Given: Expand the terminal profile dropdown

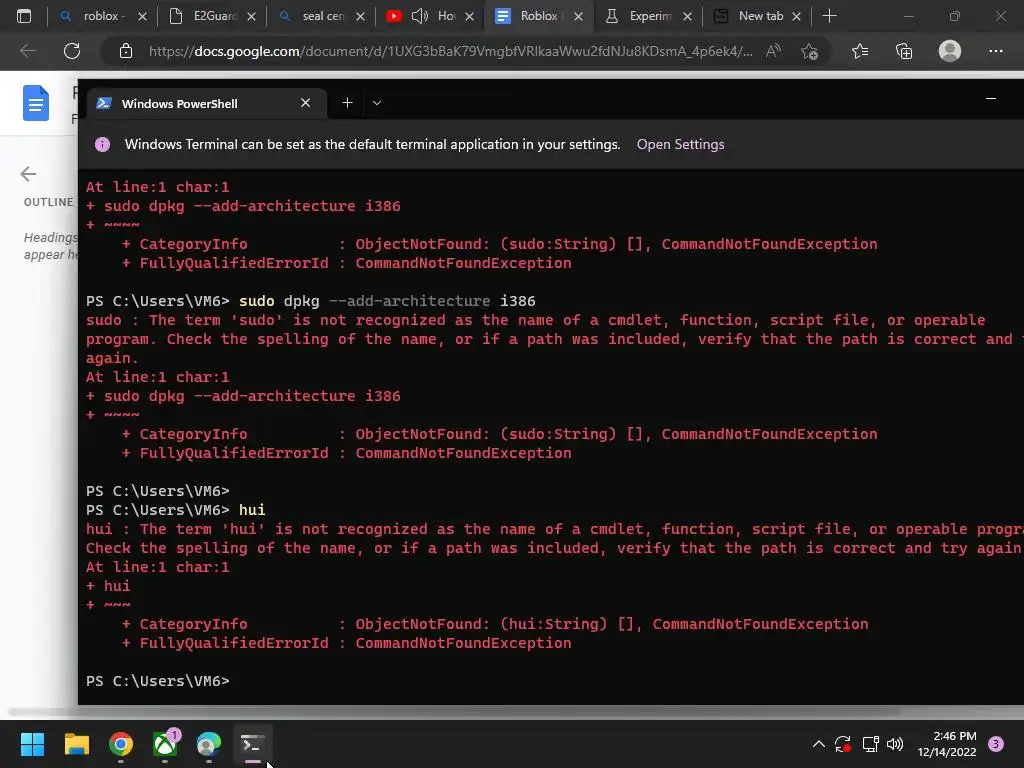Looking at the screenshot, I should coord(377,103).
